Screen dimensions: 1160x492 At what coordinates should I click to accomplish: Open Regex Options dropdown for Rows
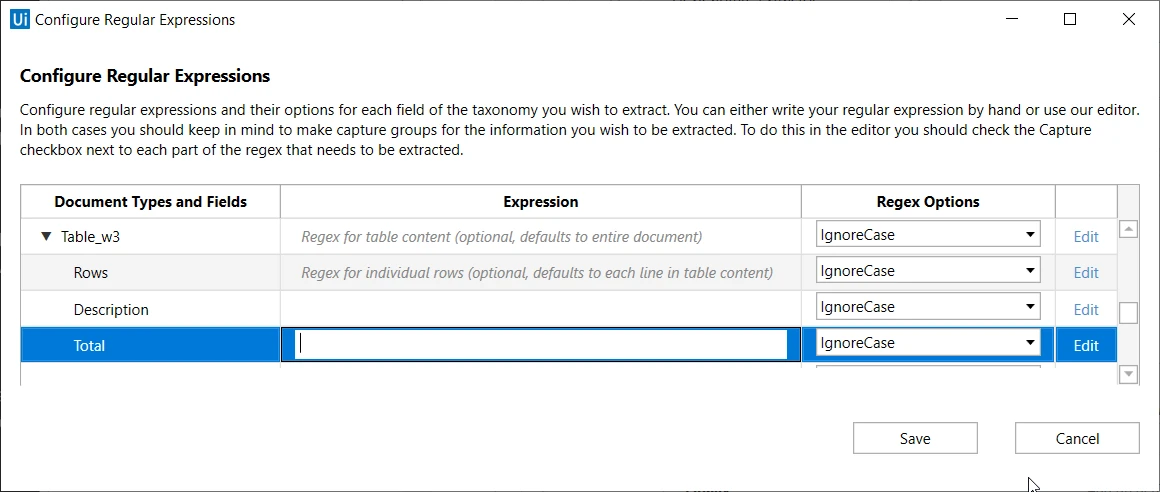point(928,271)
